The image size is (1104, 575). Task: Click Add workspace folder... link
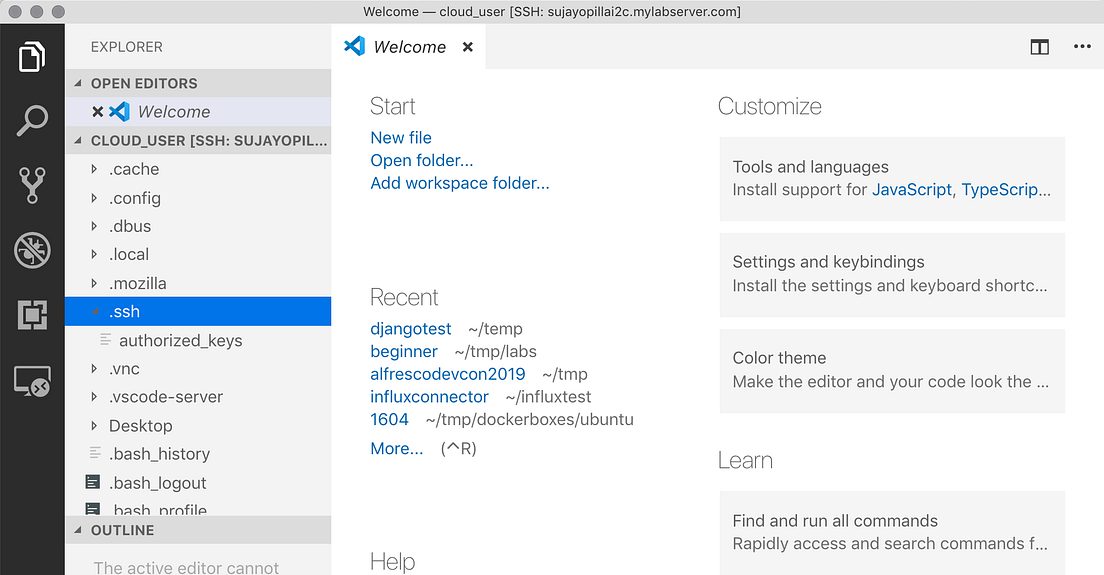click(x=460, y=183)
